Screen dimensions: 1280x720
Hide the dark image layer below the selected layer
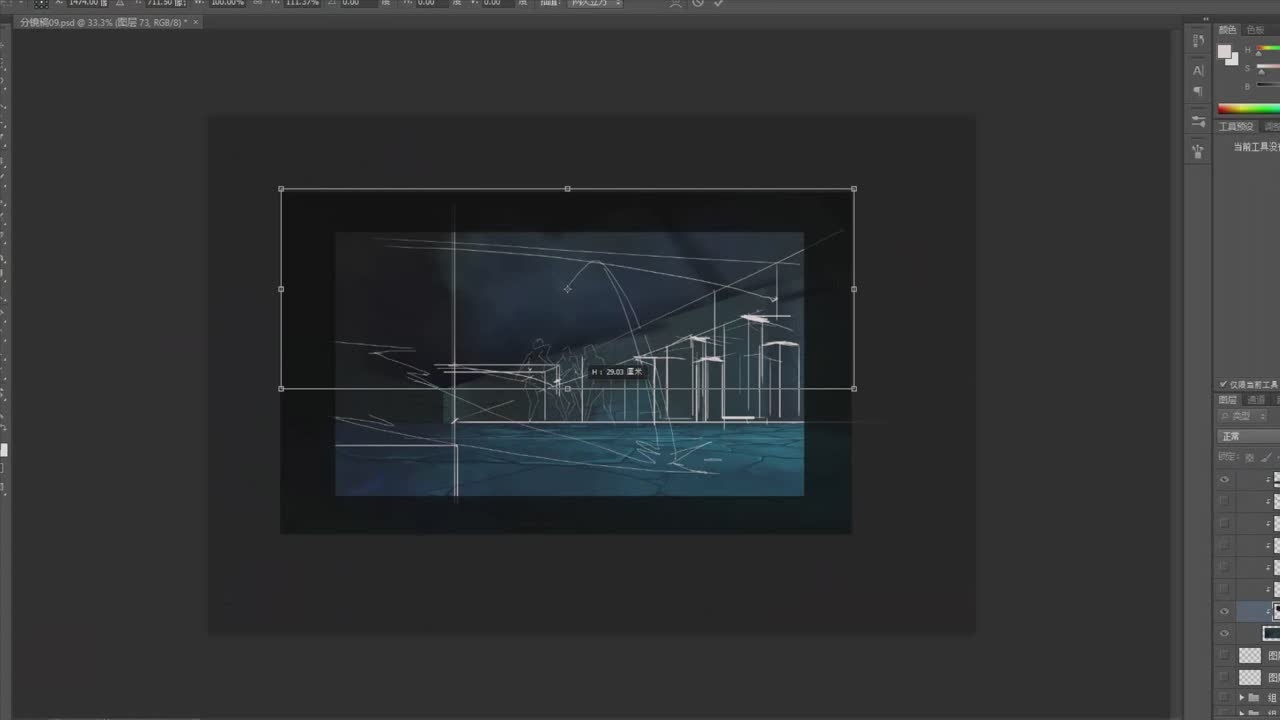coord(1224,633)
